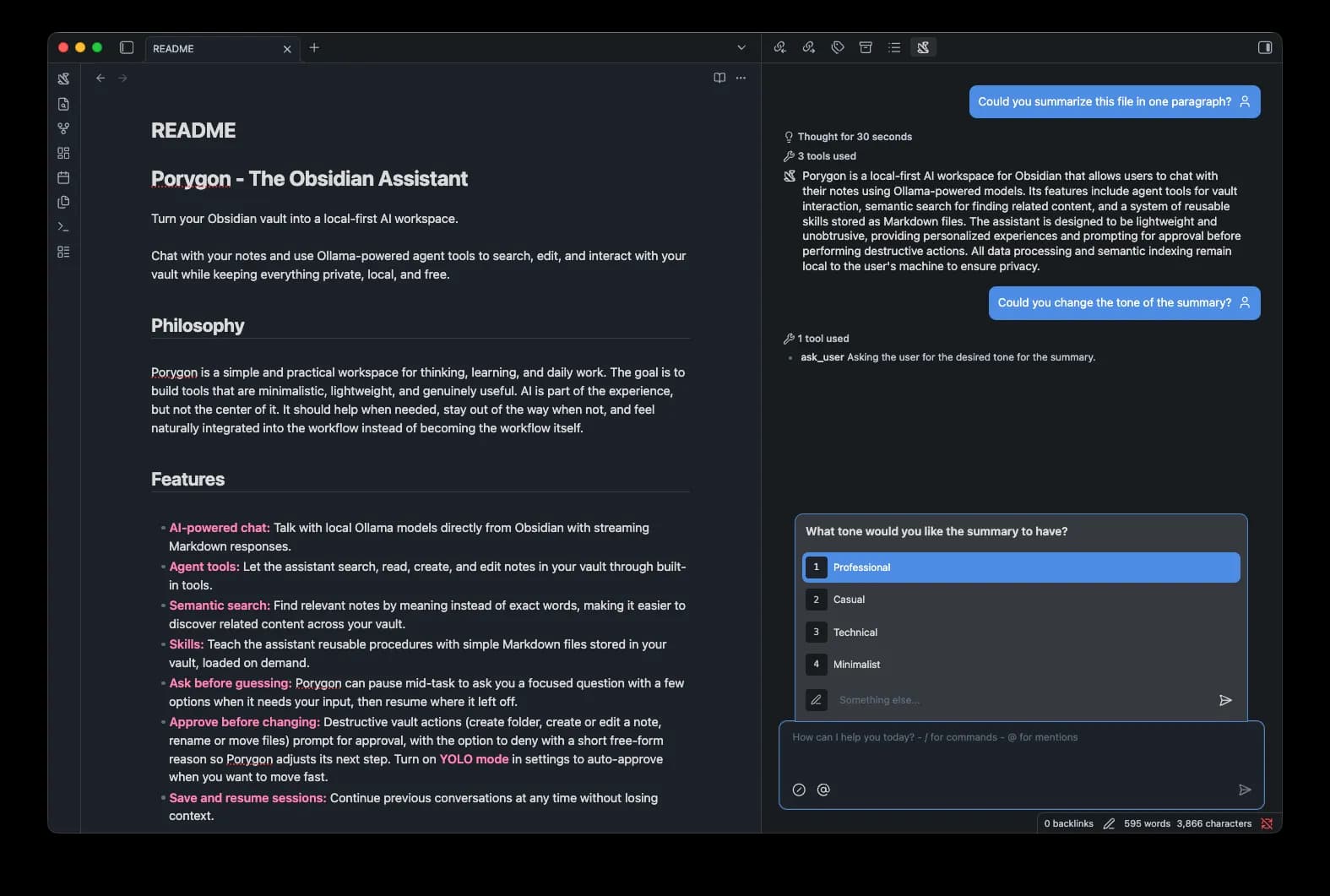Show the outgoing links panel tab
The width and height of the screenshot is (1330, 896).
point(809,47)
